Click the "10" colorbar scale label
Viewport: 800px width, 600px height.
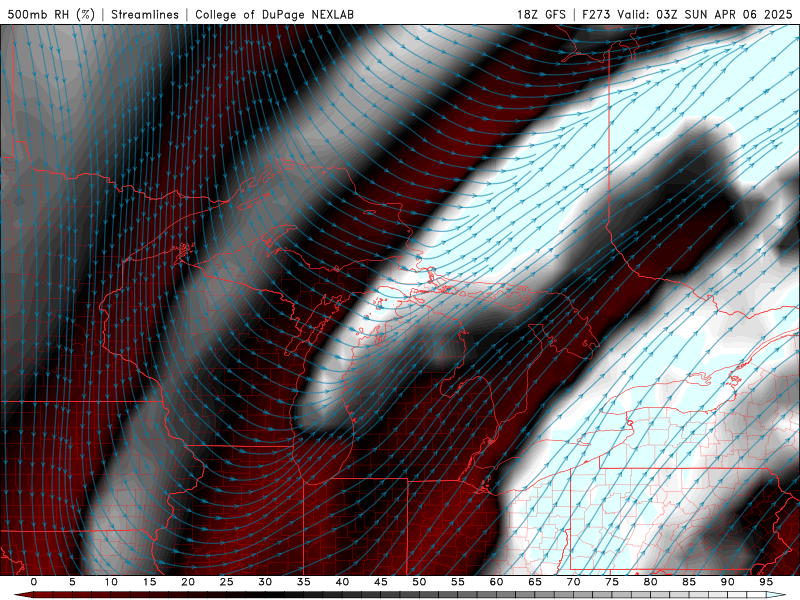(111, 582)
